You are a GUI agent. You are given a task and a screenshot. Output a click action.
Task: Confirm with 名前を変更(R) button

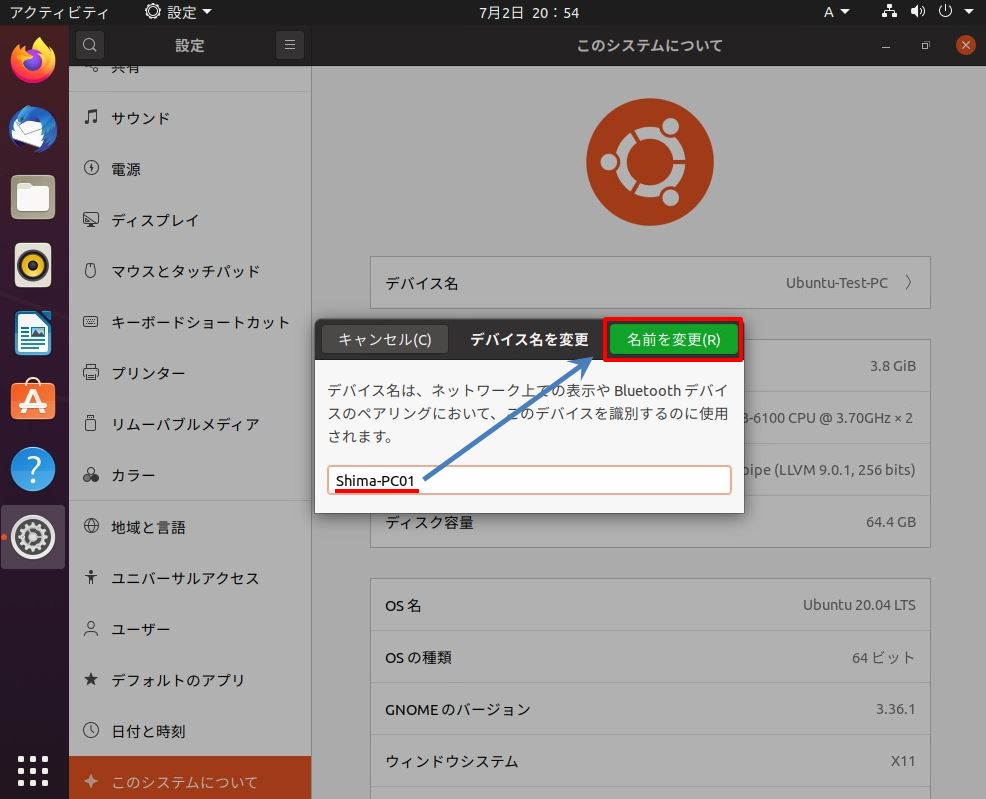click(673, 339)
